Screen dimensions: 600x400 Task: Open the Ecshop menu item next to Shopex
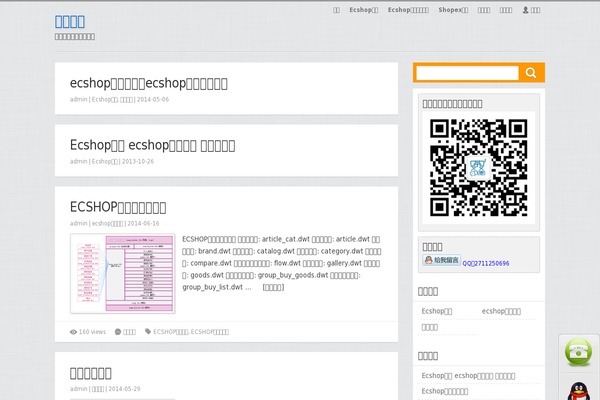tap(408, 10)
